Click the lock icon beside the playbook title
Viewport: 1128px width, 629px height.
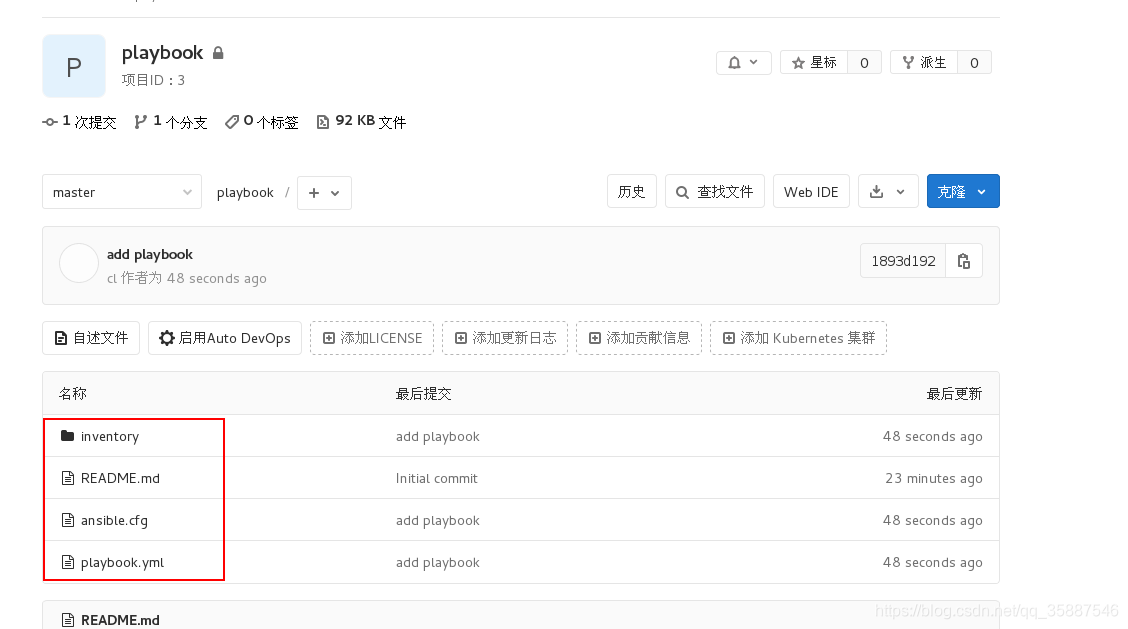(x=216, y=51)
